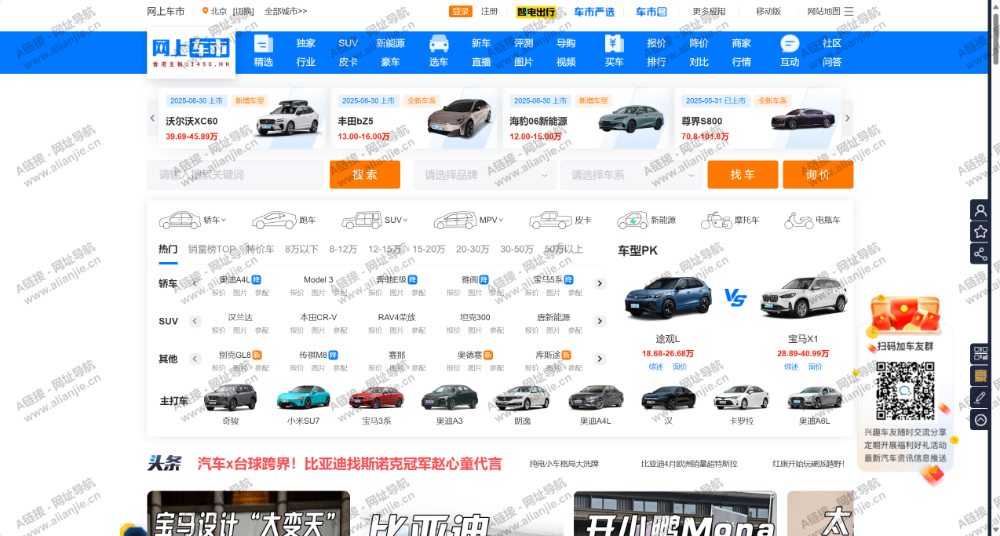Open the 丰田bZ5 new car card

coord(414,118)
